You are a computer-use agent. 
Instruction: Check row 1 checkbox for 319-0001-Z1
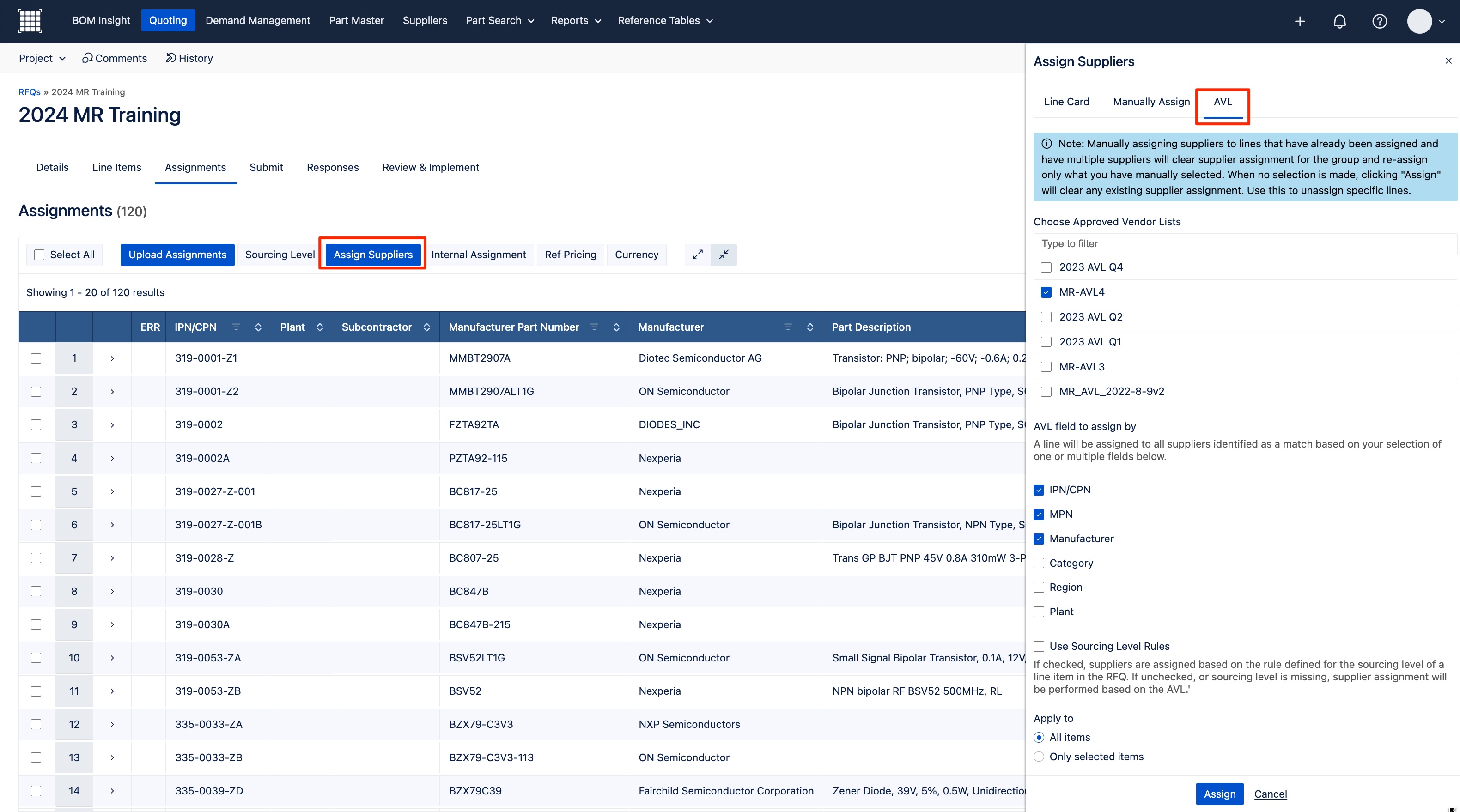pyautogui.click(x=36, y=358)
